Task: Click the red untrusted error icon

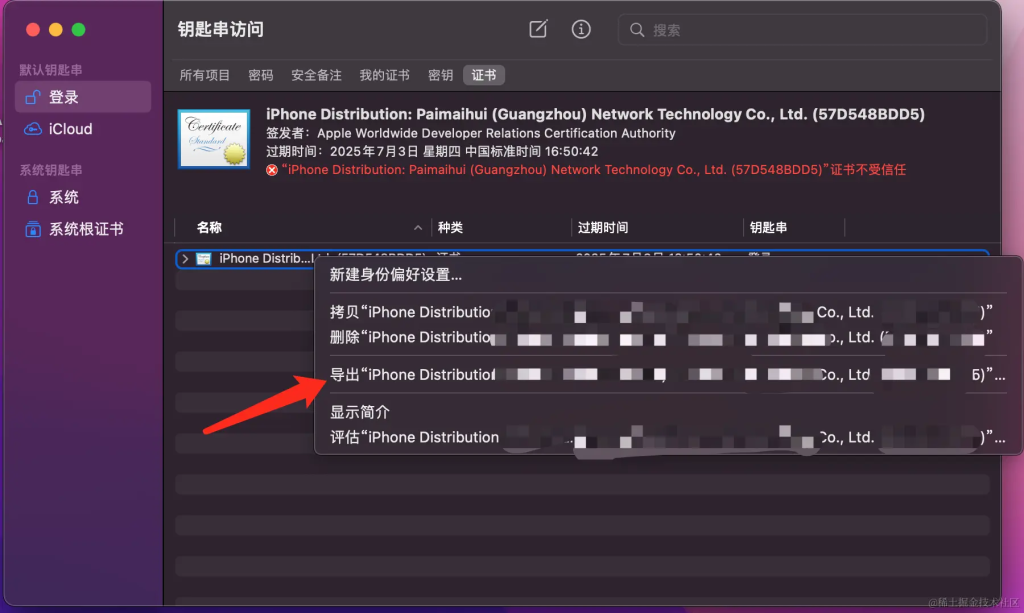Action: click(x=272, y=170)
